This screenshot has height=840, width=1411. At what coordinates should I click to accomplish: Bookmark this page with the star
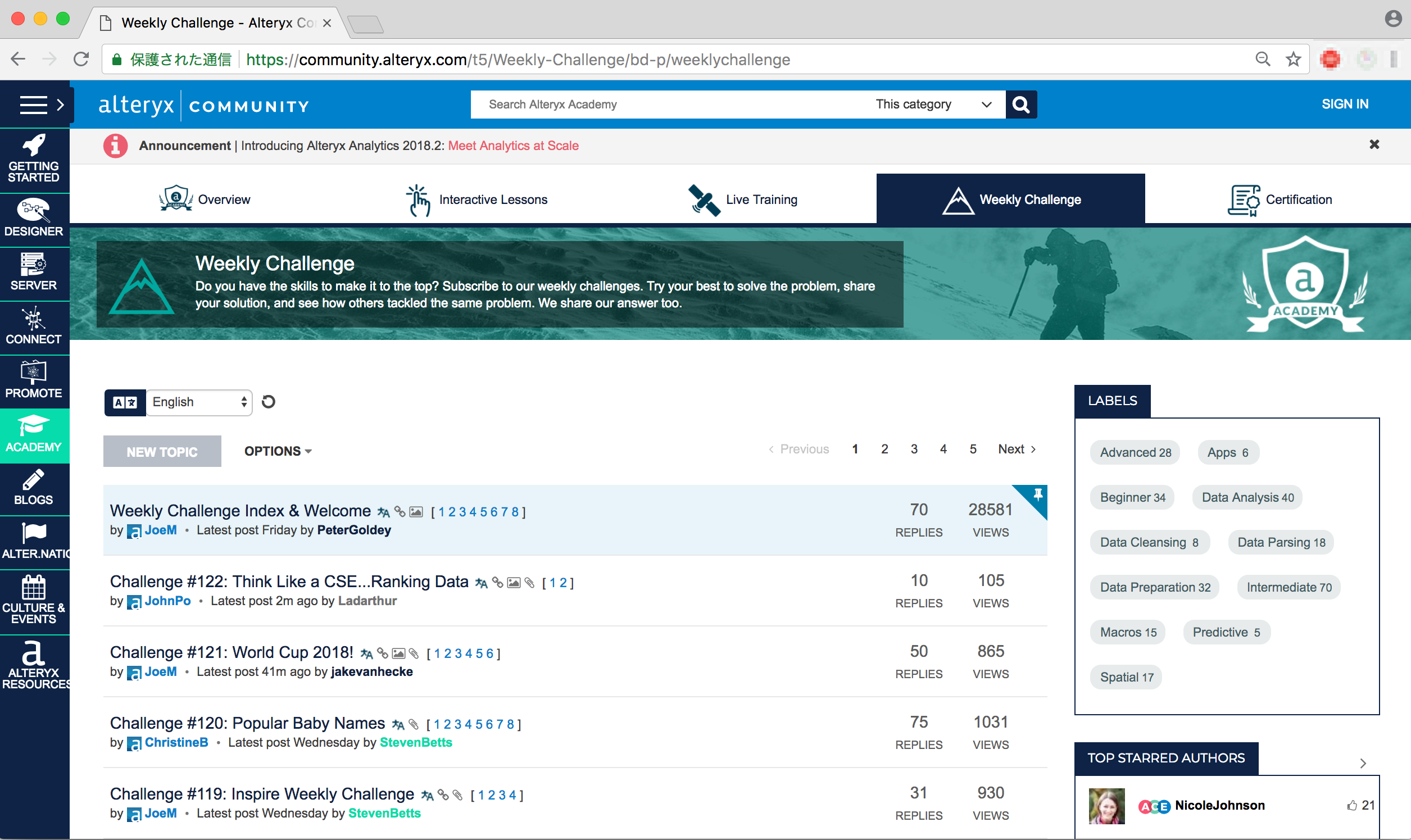click(1292, 59)
